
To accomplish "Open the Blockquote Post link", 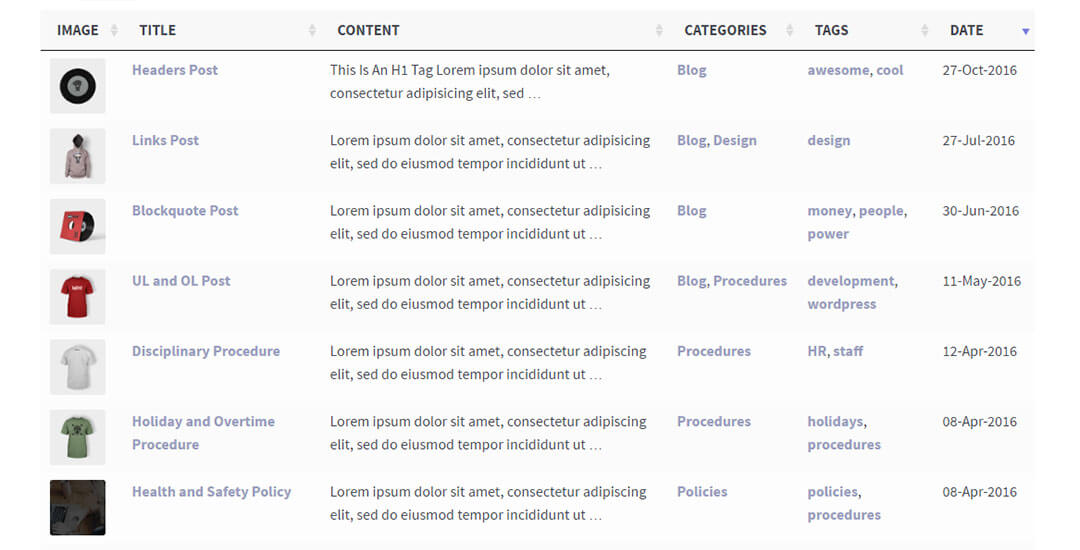I will [x=185, y=211].
